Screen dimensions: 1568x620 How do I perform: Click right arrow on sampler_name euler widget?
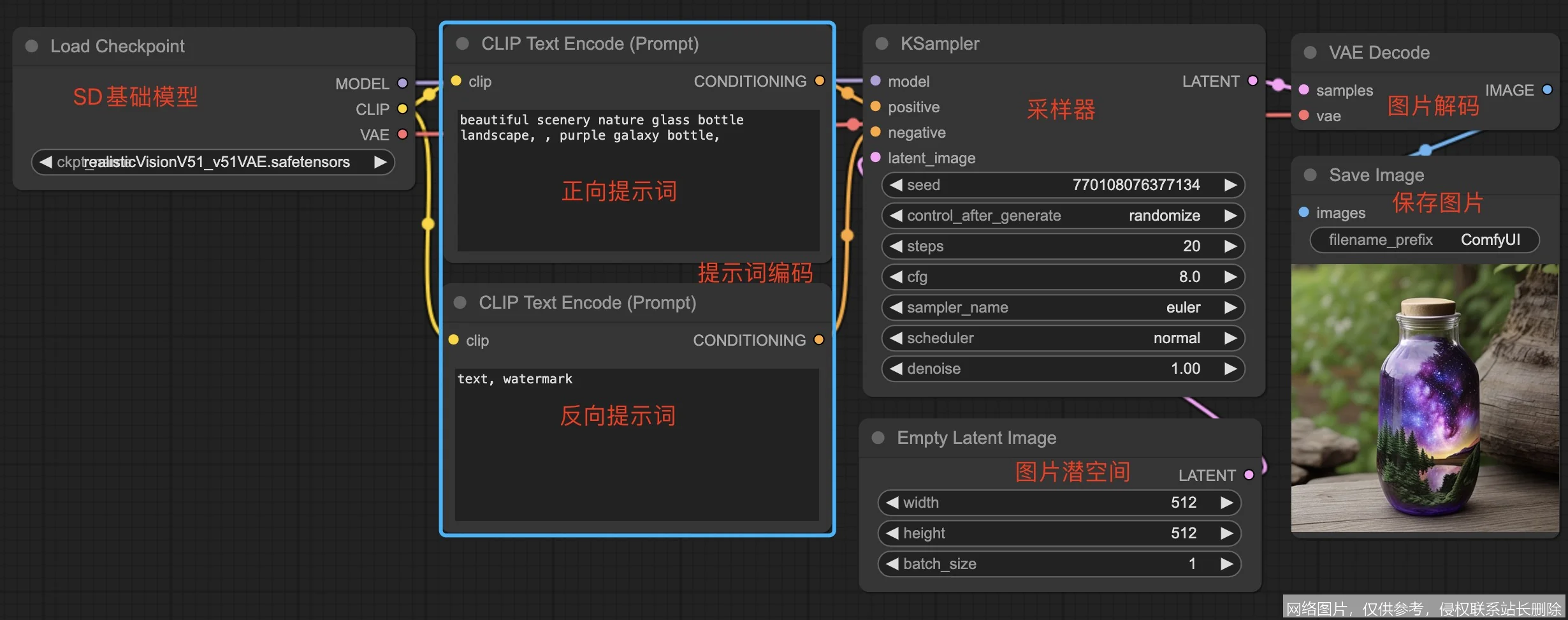[1230, 307]
